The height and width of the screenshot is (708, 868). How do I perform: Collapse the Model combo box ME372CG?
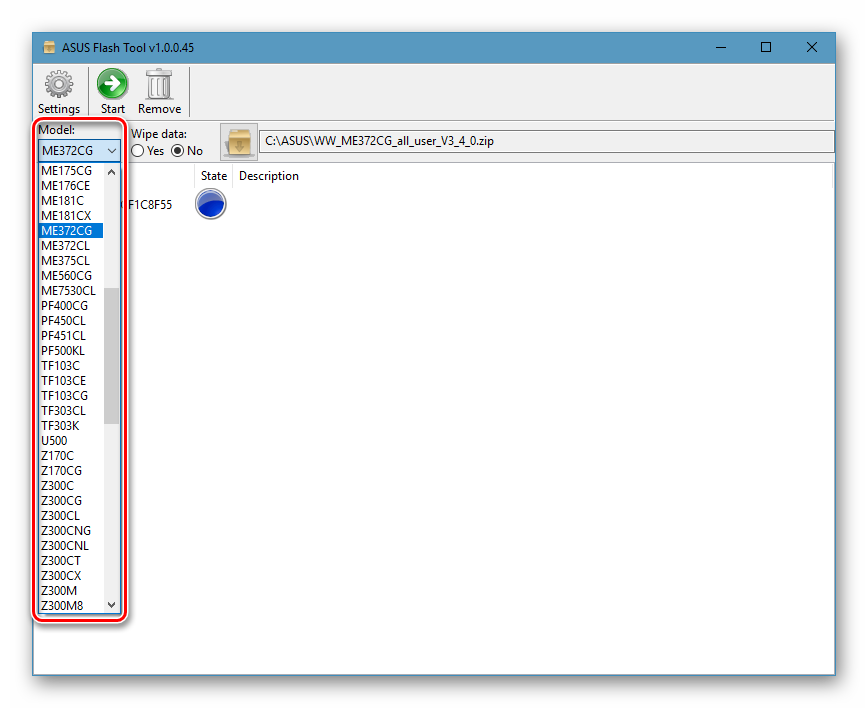pyautogui.click(x=79, y=151)
